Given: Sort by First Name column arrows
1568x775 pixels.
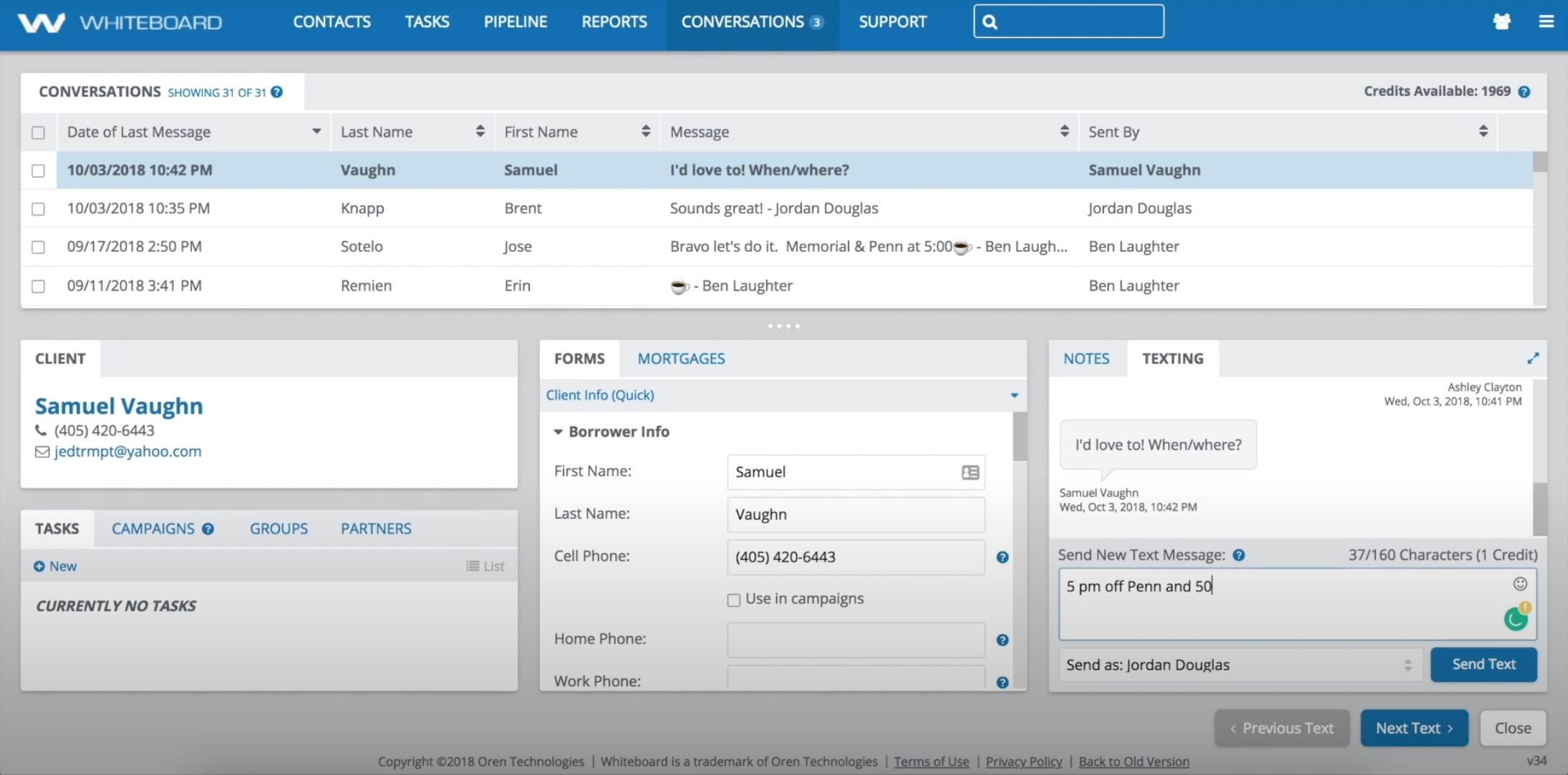Looking at the screenshot, I should [646, 131].
